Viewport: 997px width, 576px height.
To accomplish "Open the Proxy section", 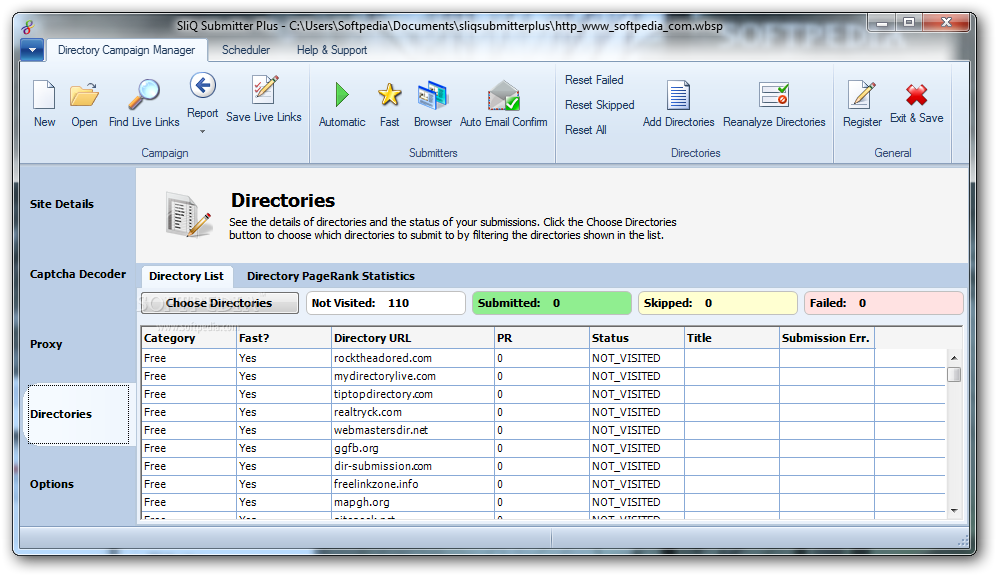I will pos(46,344).
